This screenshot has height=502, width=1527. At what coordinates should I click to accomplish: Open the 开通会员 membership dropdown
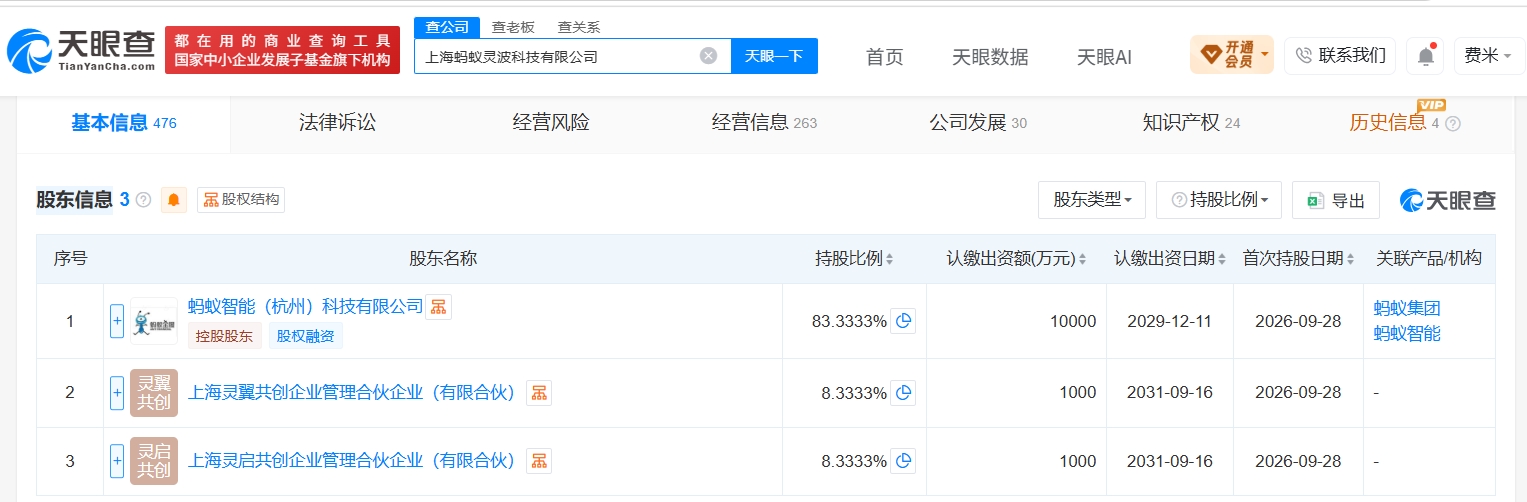[x=1231, y=54]
